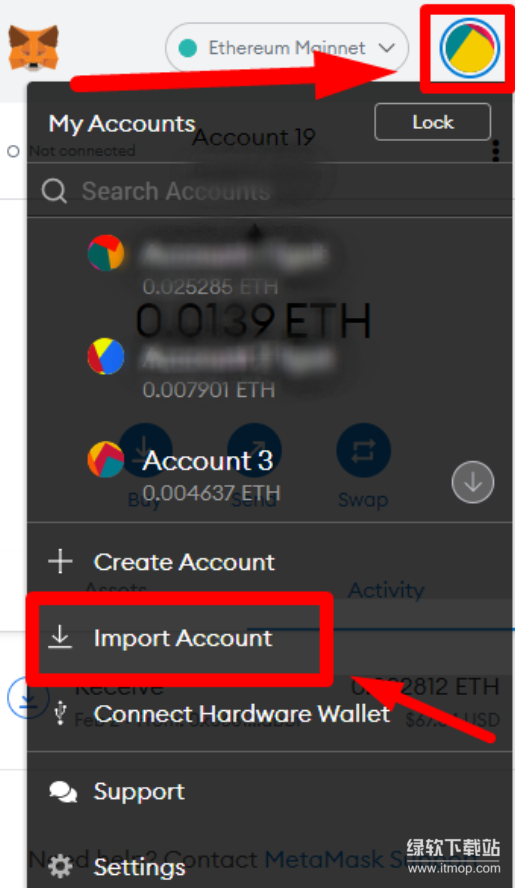
Task: Click the round scroll-down arrow button
Action: pyautogui.click(x=473, y=482)
